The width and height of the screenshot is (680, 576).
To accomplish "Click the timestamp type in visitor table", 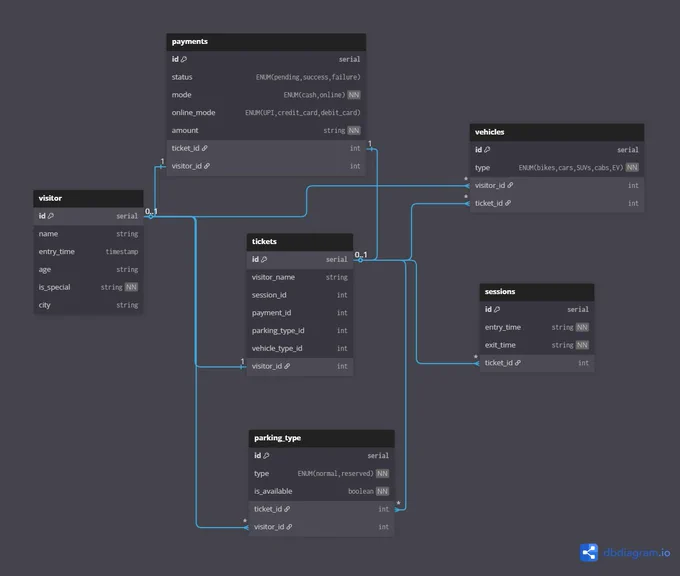I will click(122, 252).
